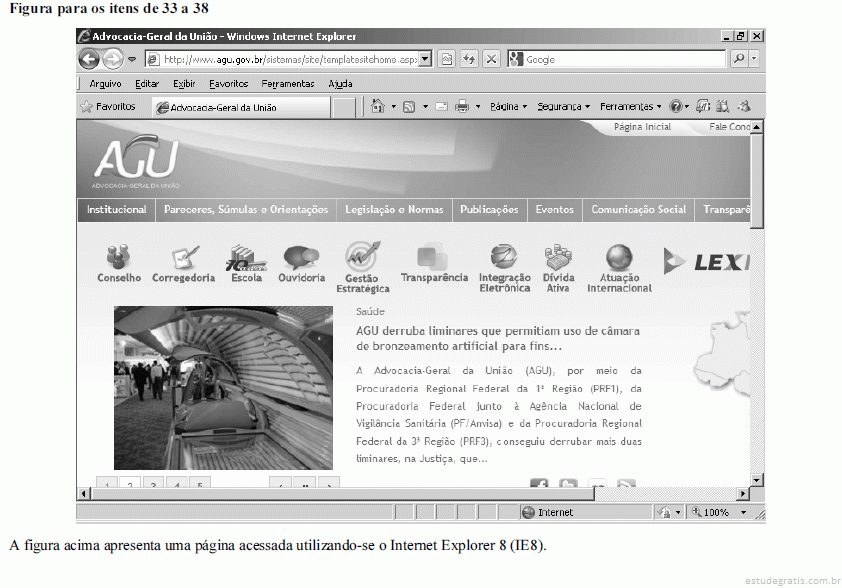Click the 100% zoom level button
The image size is (842, 588).
[710, 513]
